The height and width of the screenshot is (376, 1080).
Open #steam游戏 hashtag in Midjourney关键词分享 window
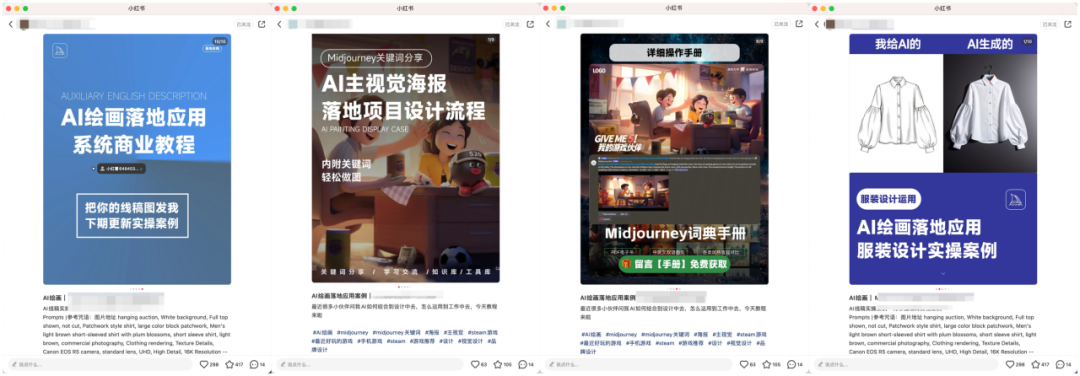pyautogui.click(x=484, y=333)
